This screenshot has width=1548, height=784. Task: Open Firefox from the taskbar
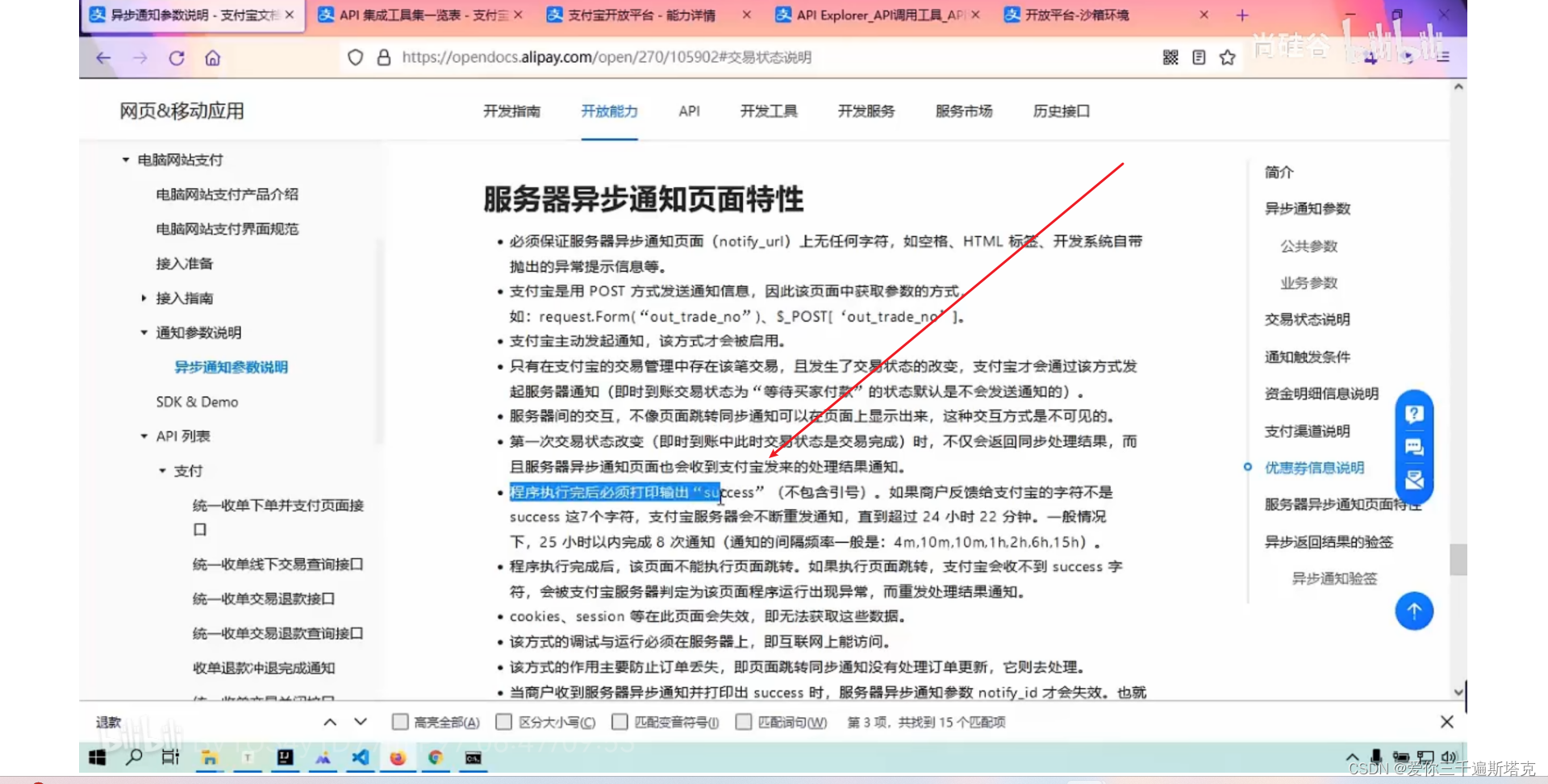[x=398, y=757]
